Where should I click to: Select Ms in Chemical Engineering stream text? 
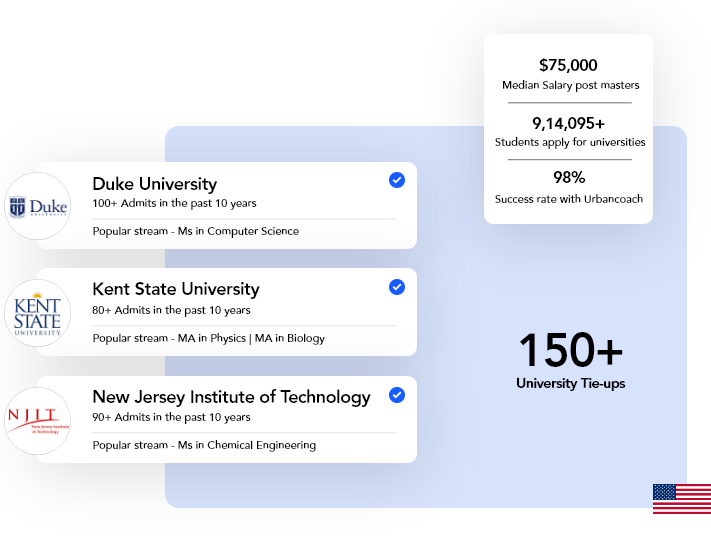pos(247,445)
